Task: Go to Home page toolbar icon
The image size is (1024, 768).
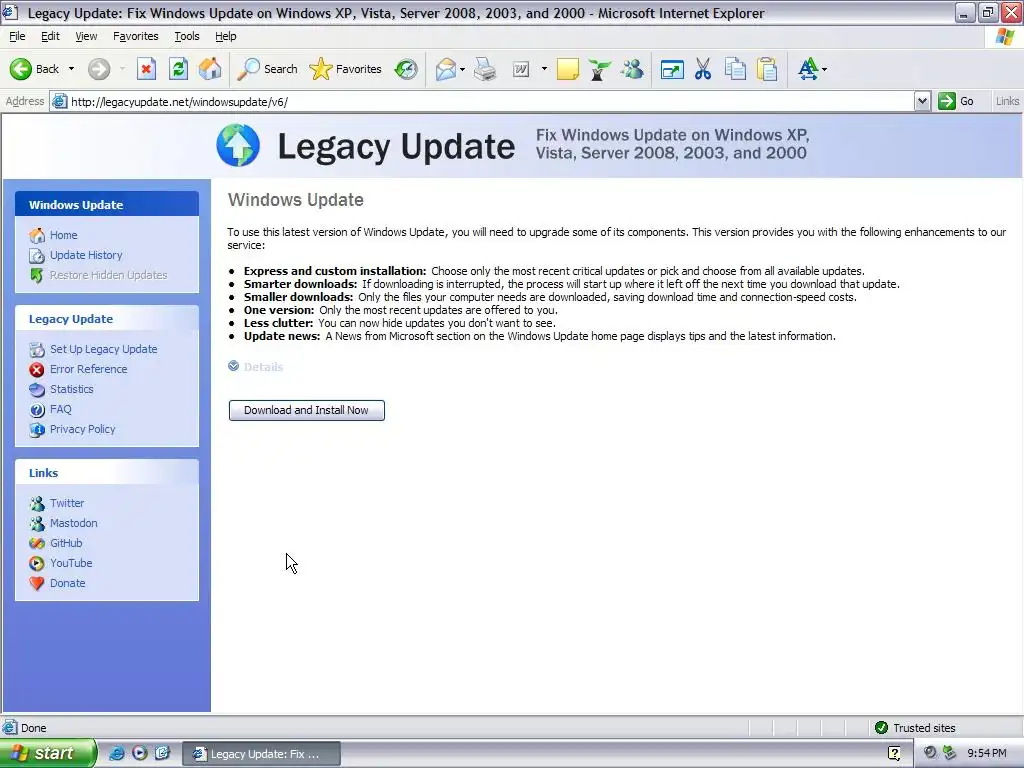Action: tap(210, 69)
